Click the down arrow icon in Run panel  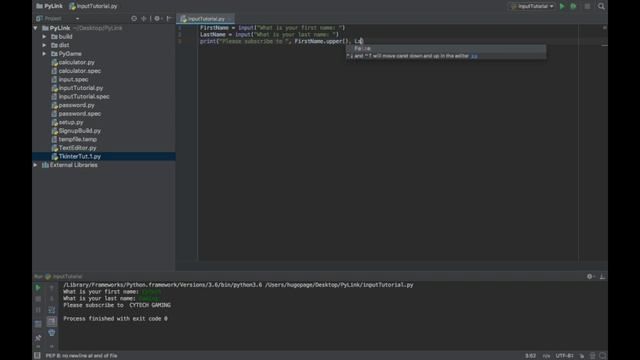pos(51,299)
